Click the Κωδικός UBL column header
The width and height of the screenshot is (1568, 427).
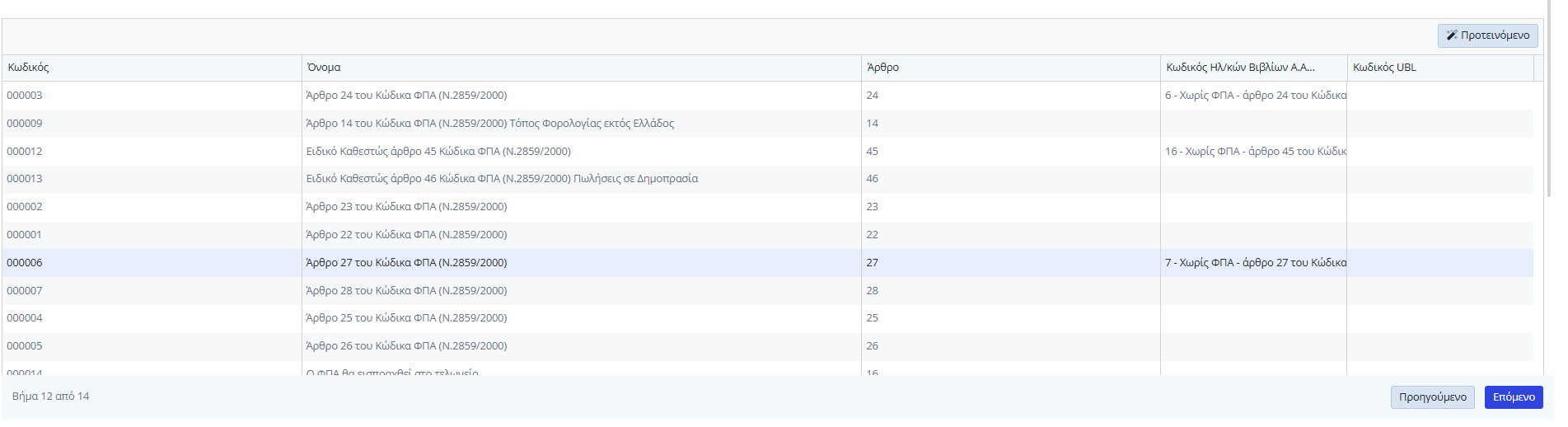click(x=1384, y=68)
